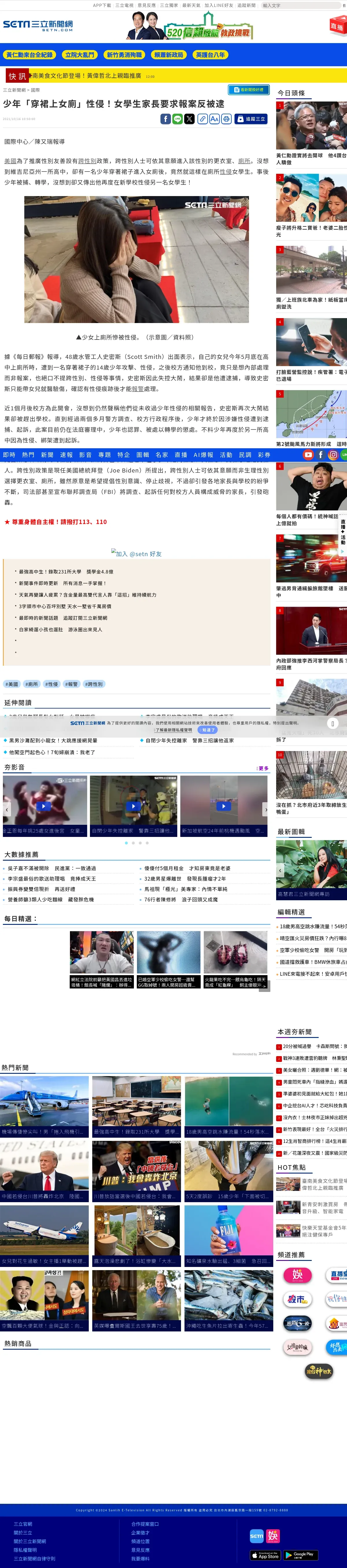Click 更多 beside 夯影音 heading
The height and width of the screenshot is (1568, 347).
point(263,768)
